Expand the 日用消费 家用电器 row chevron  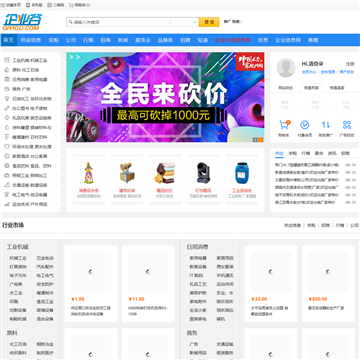56,79
